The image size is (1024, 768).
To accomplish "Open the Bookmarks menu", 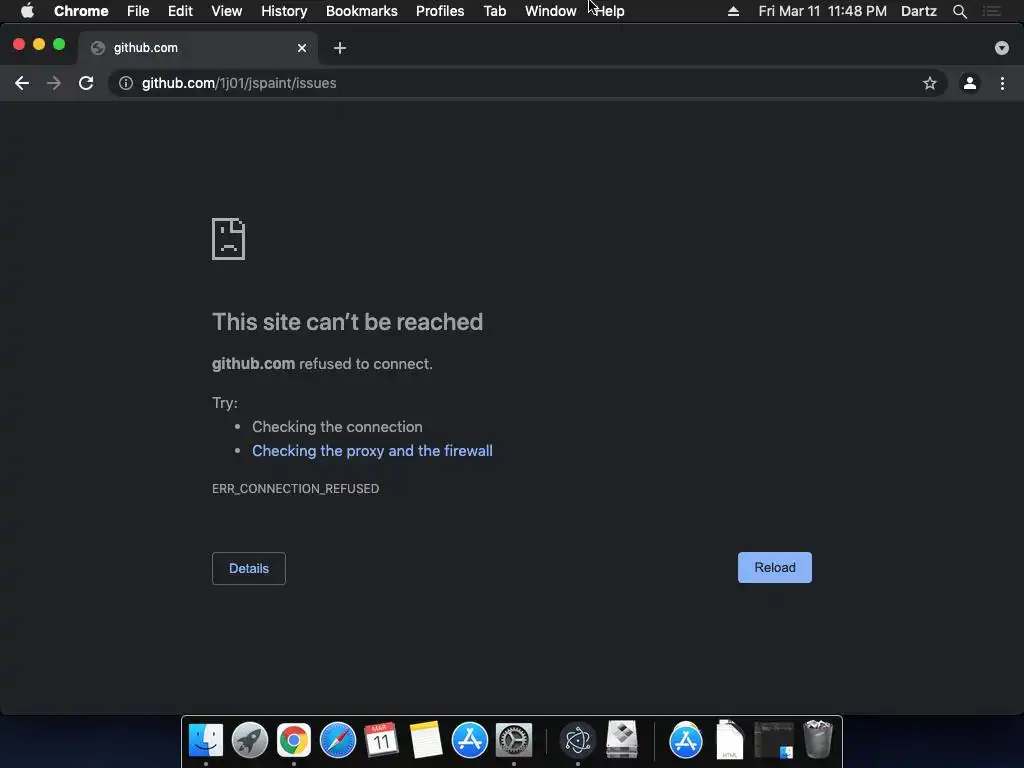I will click(362, 11).
